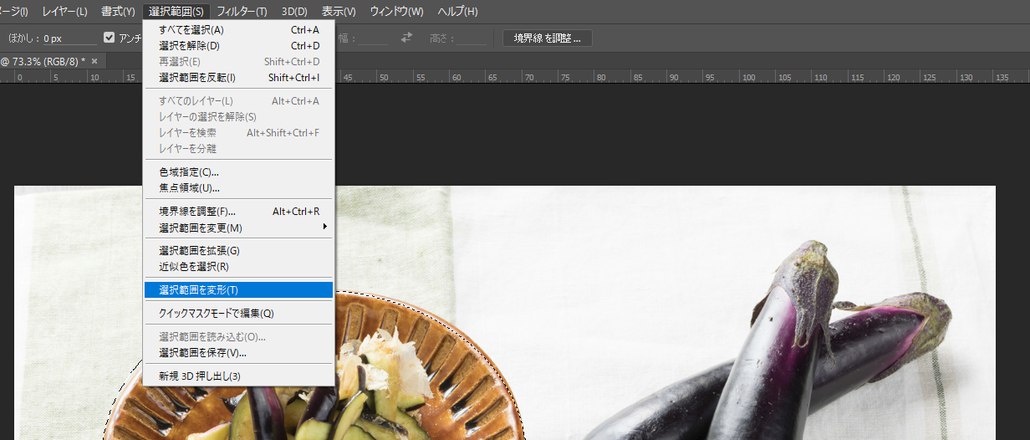Screen dimensions: 1030x440
Task: Choose 選択範囲を反転(I) menu item
Action: pyautogui.click(x=238, y=77)
